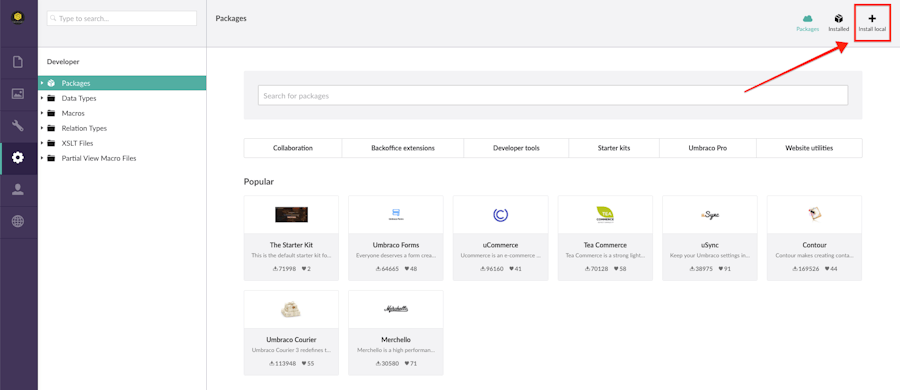Screen dimensions: 900x390
Task: Open the Tea Commerce package title
Action: click(605, 245)
